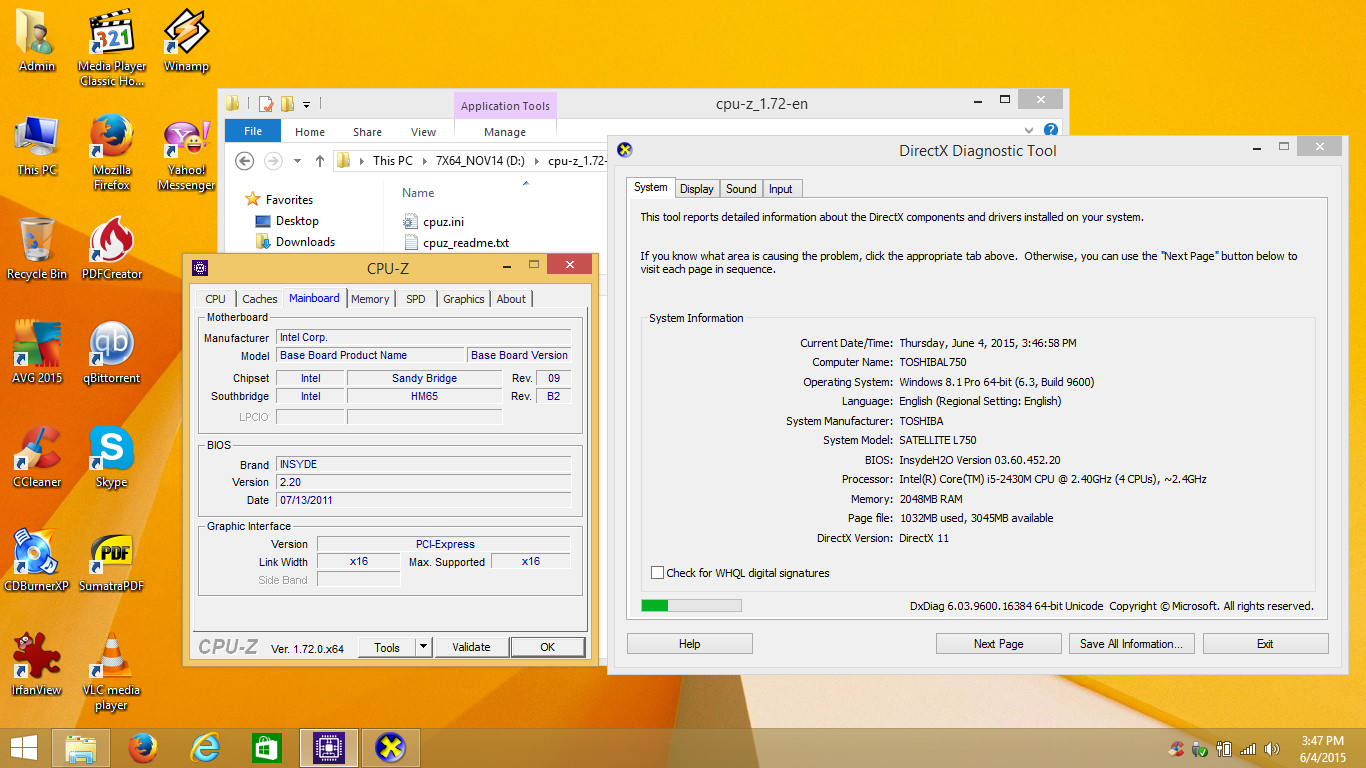This screenshot has height=768, width=1366.
Task: Switch to Caches tab in CPU-Z
Action: click(x=260, y=299)
